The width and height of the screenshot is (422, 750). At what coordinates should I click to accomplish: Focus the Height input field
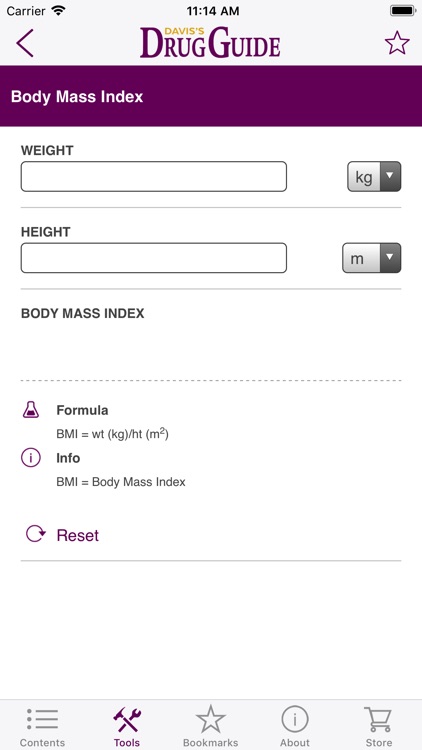154,258
